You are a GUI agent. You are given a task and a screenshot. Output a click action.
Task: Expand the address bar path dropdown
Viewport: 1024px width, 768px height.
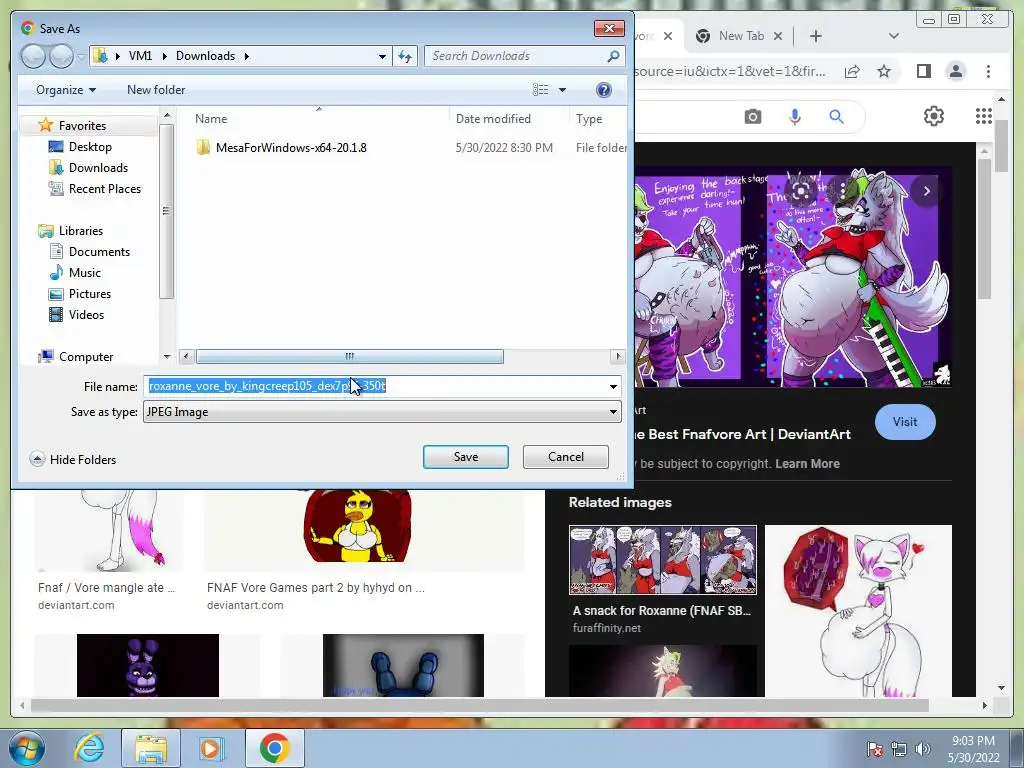(382, 56)
